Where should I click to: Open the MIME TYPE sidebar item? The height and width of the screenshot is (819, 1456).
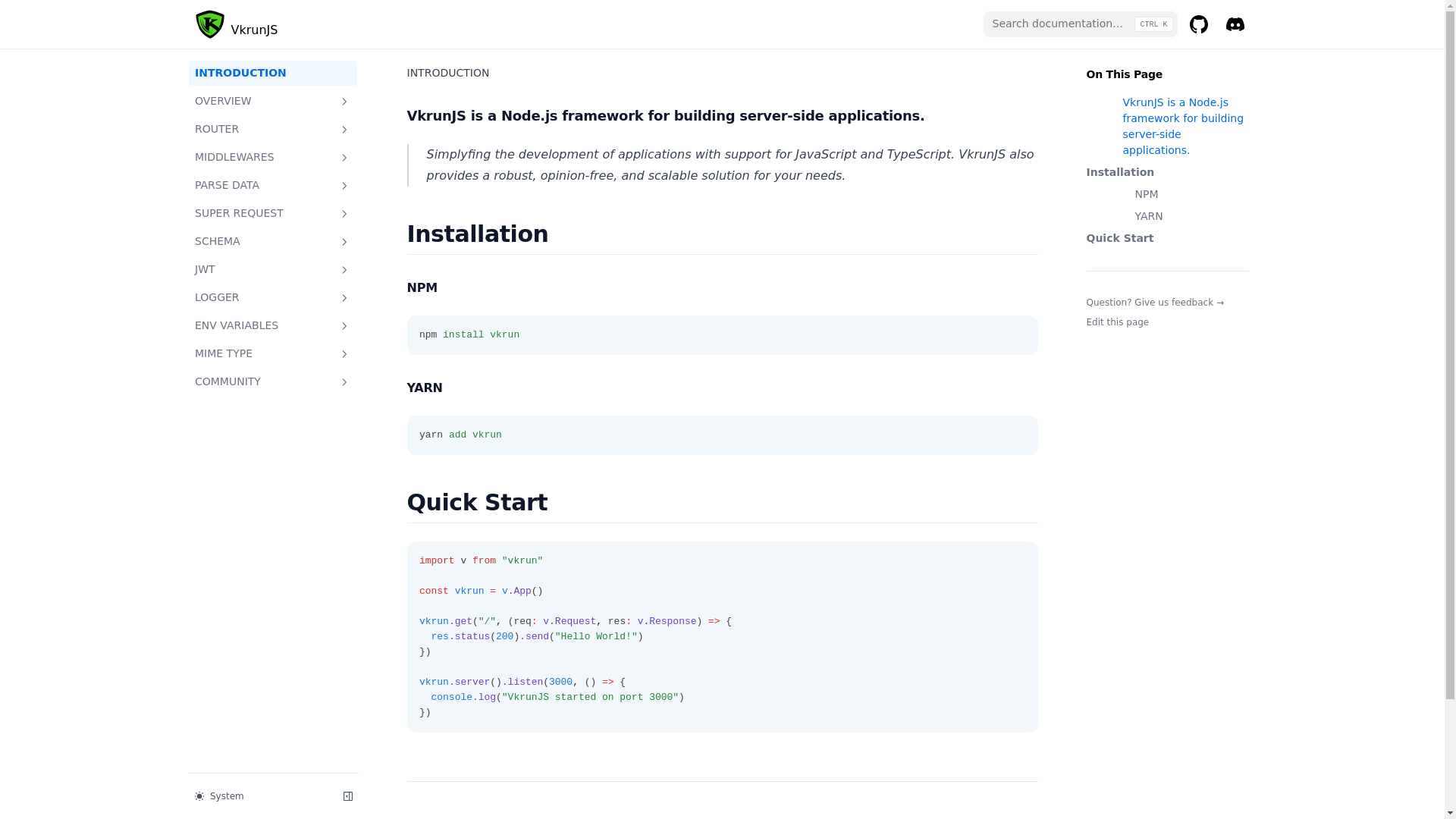coord(273,353)
